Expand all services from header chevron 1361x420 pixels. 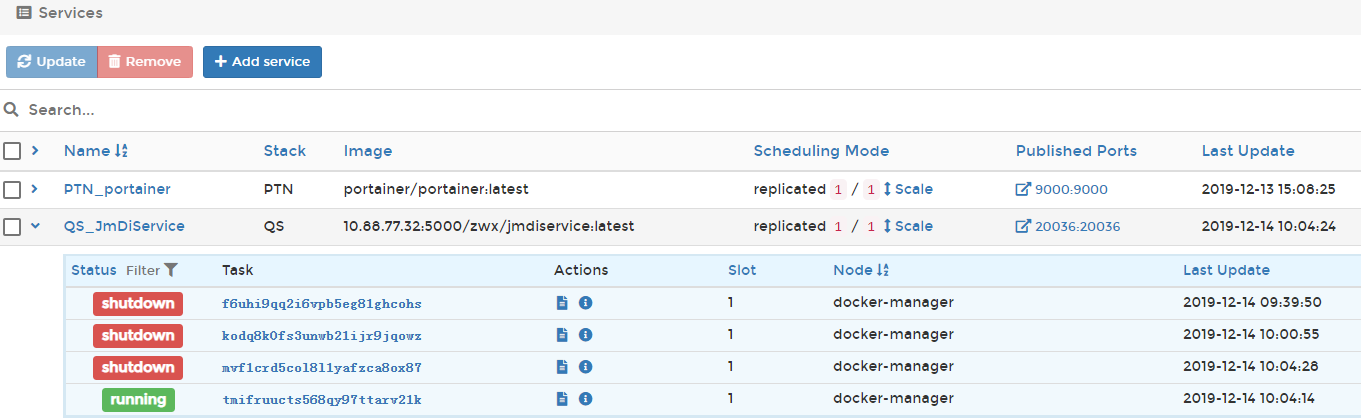[x=35, y=151]
